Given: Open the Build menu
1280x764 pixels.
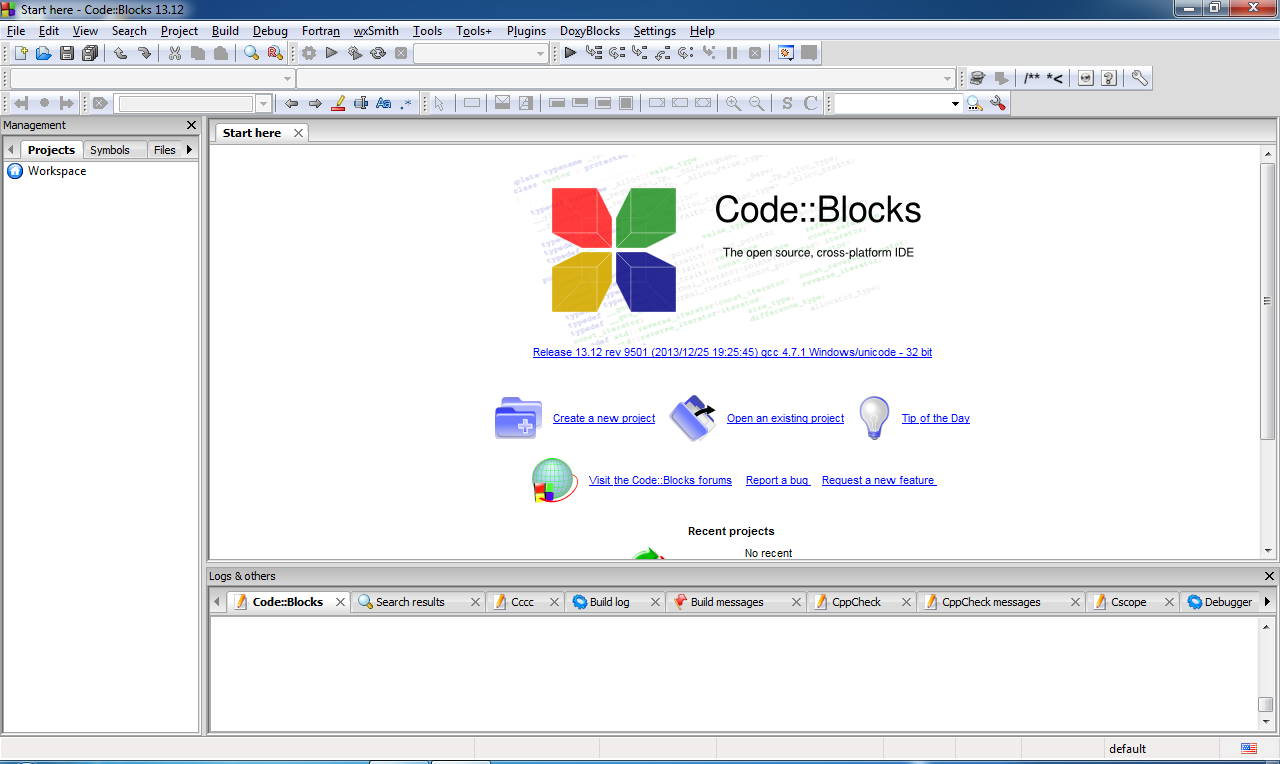Looking at the screenshot, I should coord(225,31).
